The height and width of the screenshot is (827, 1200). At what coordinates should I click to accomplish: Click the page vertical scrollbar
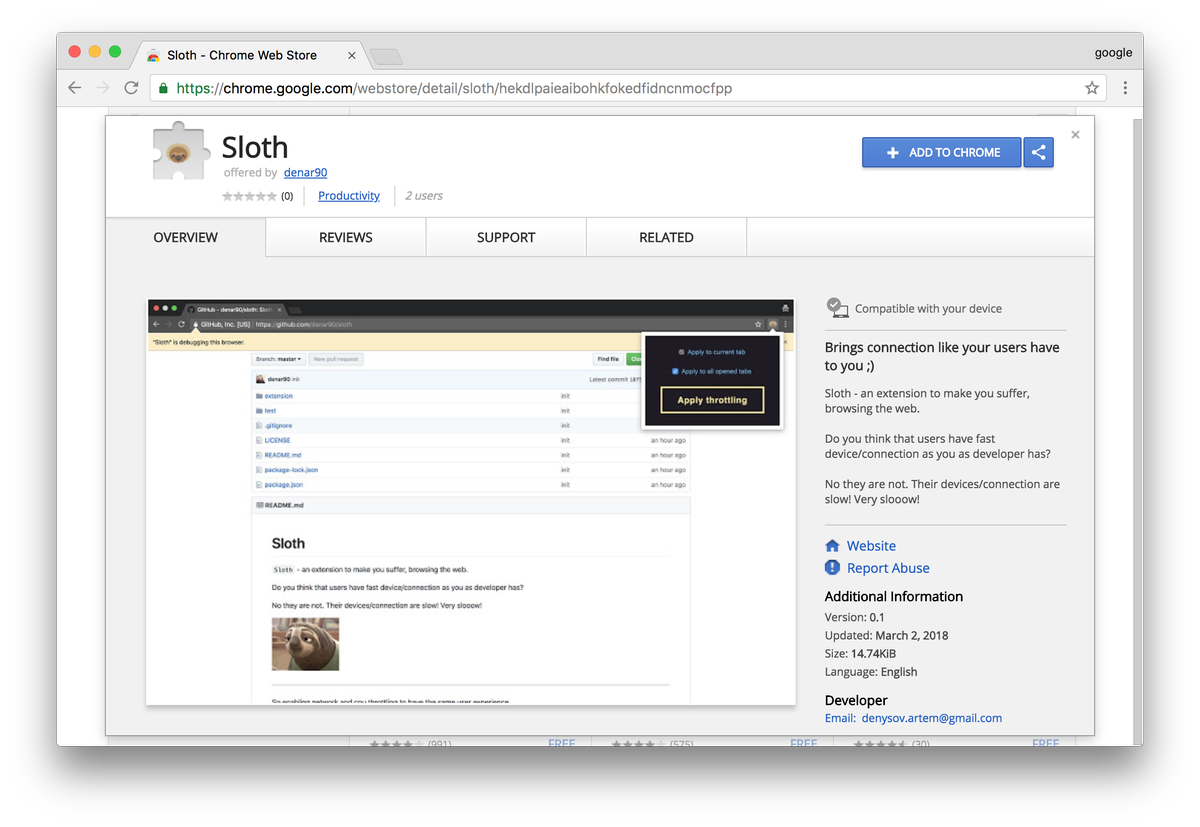(x=1137, y=430)
